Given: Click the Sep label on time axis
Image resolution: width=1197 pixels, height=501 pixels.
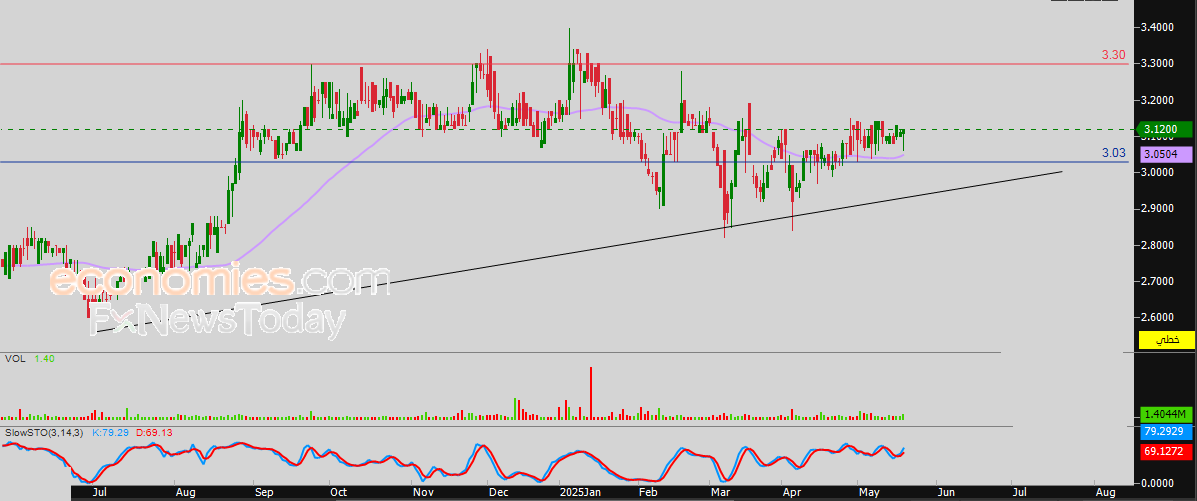Looking at the screenshot, I should [264, 493].
